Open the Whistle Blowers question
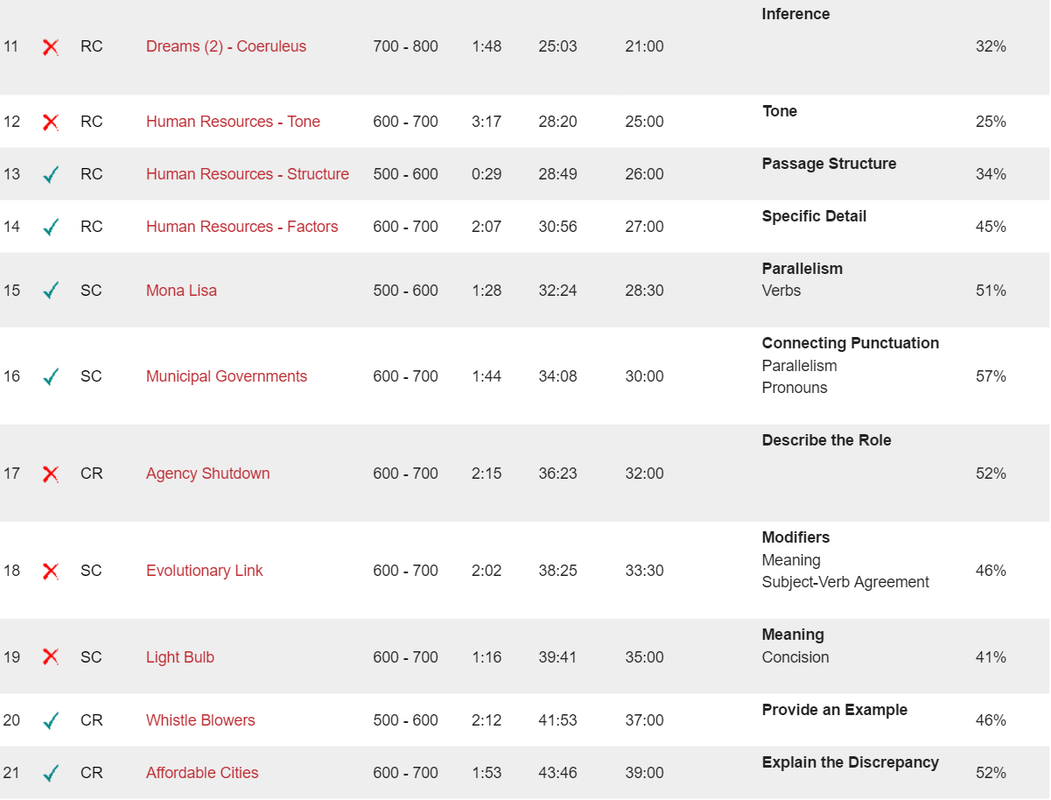The width and height of the screenshot is (1051, 800). (200, 720)
